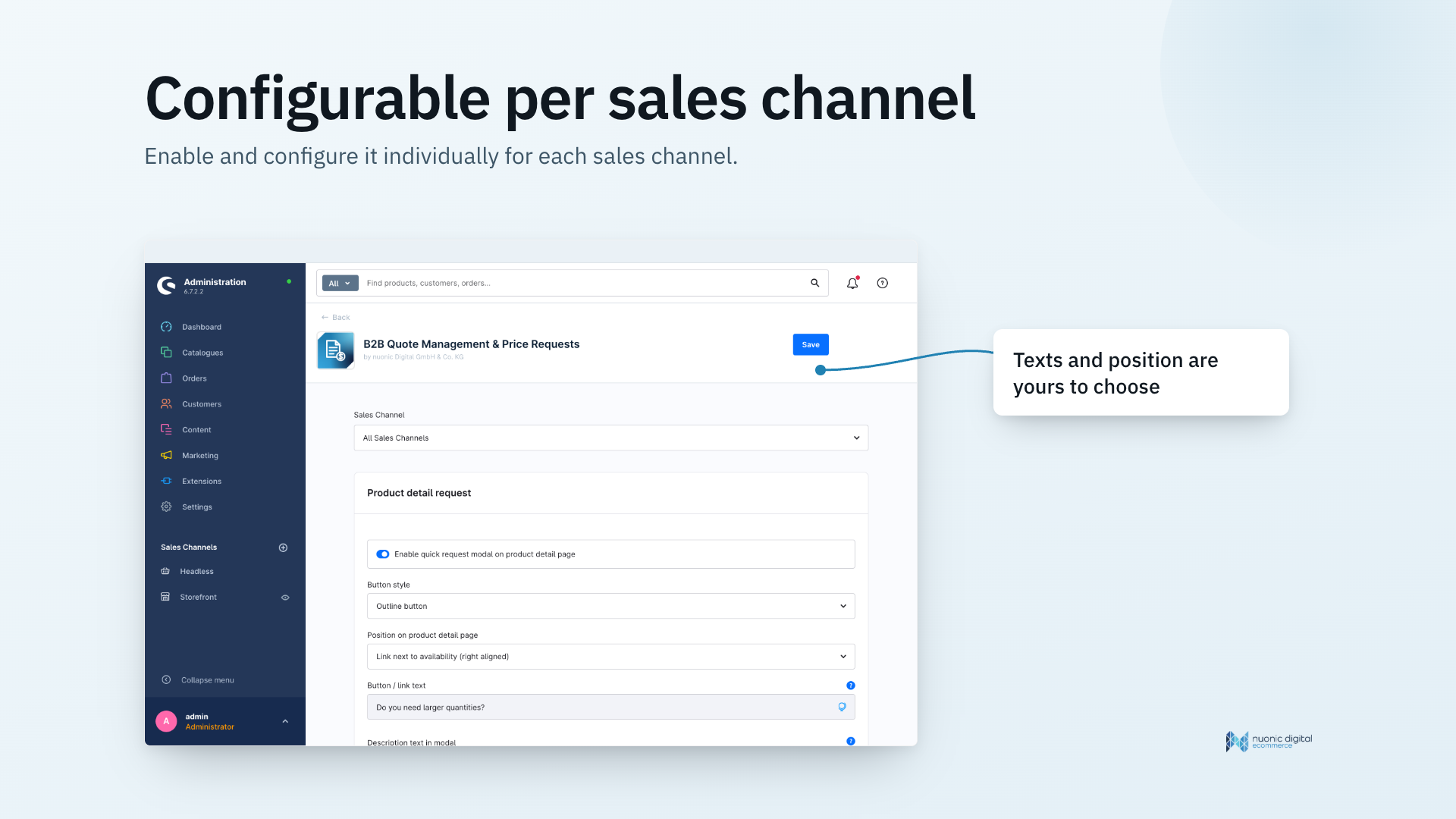Click the Customers people icon
The width and height of the screenshot is (1456, 819).
click(x=166, y=404)
